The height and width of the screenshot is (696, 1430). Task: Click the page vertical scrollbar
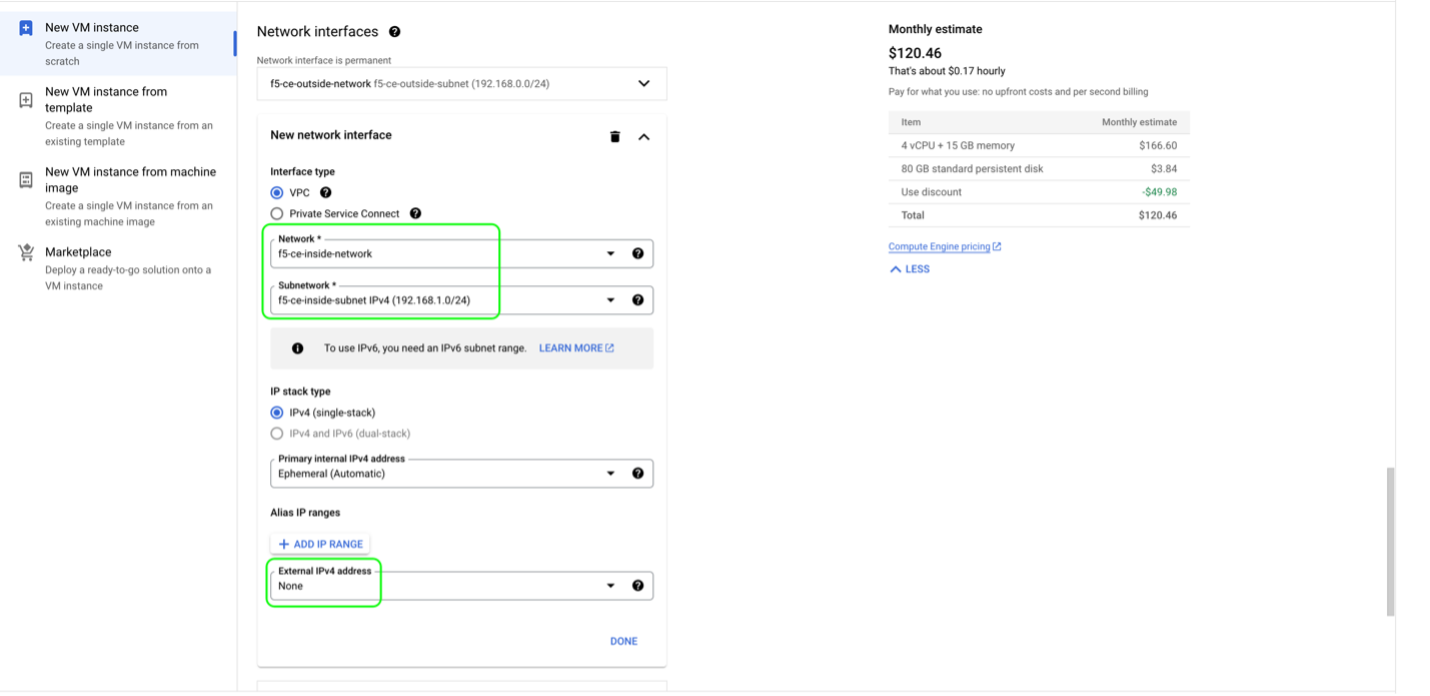pyautogui.click(x=1389, y=541)
